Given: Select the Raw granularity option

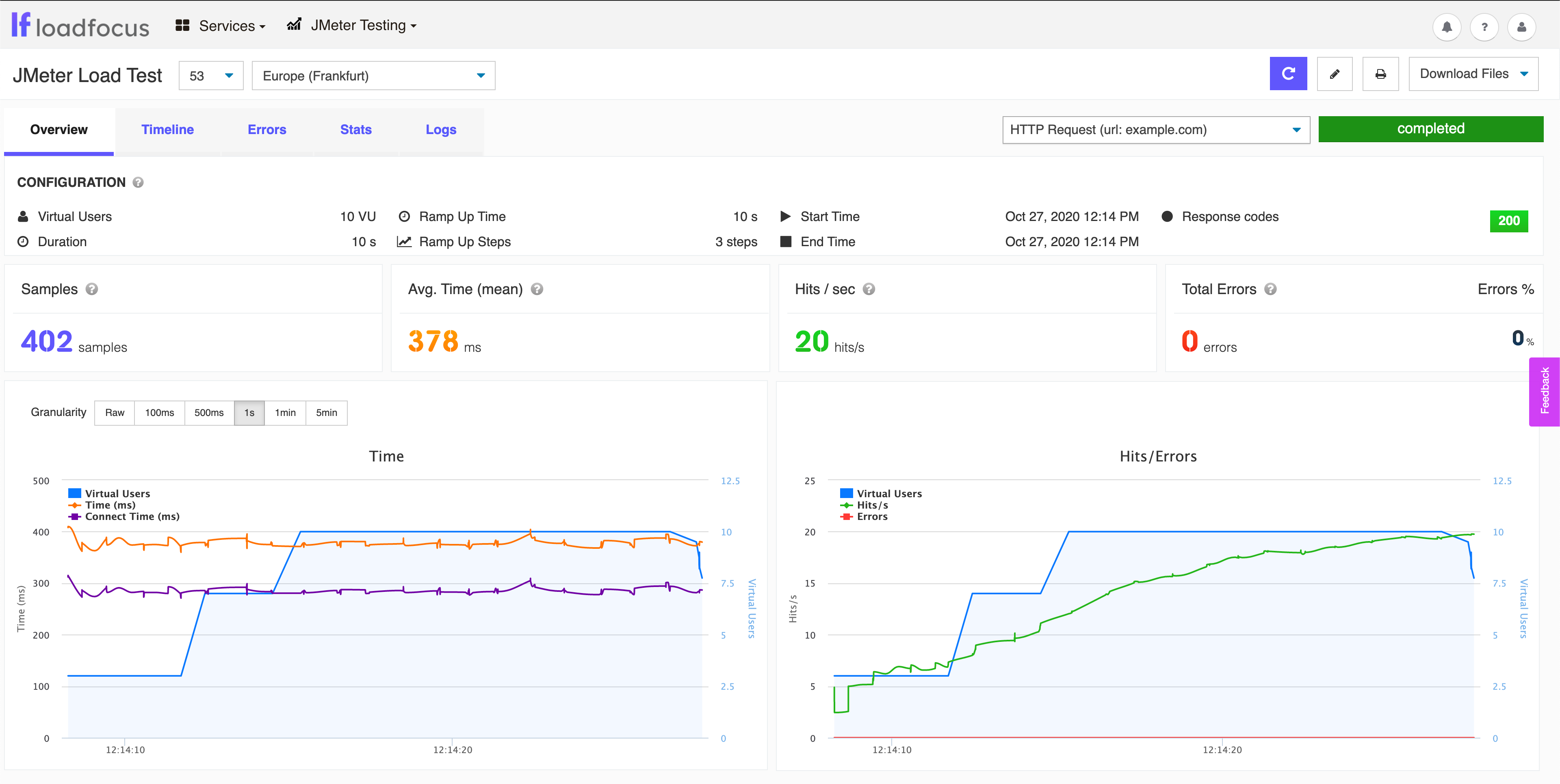Looking at the screenshot, I should tap(115, 412).
